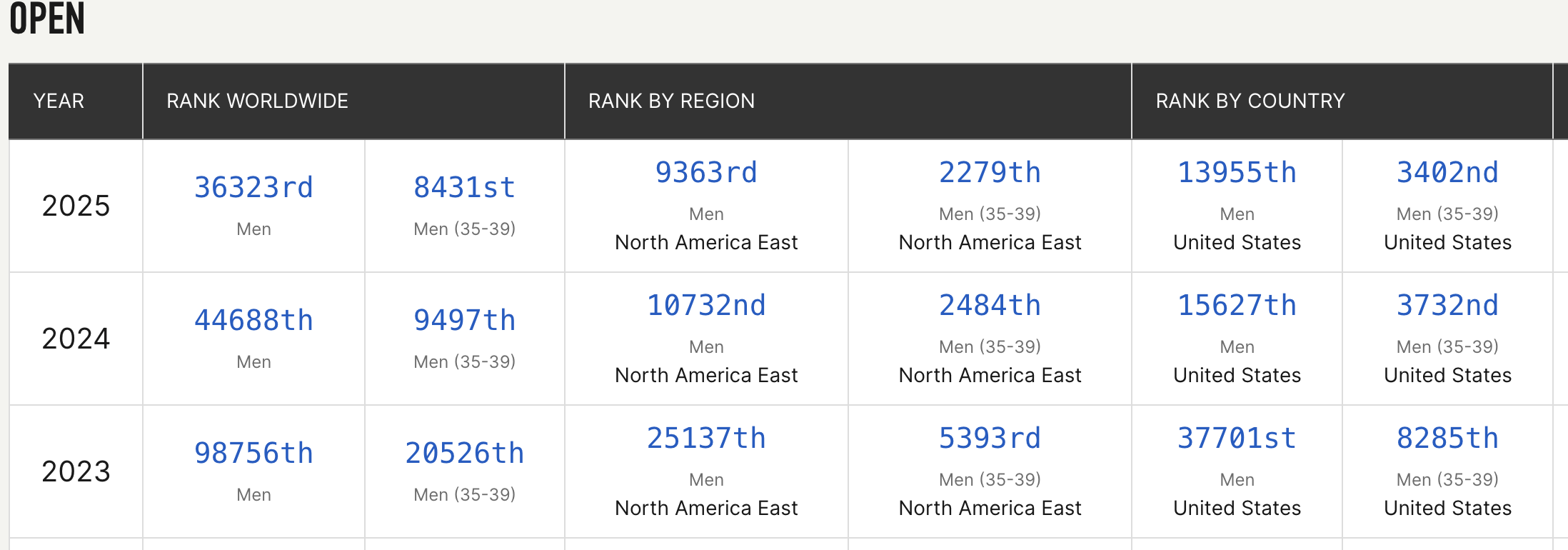Open 2025 region rank 9363rd
The image size is (1568, 550).
point(706,173)
